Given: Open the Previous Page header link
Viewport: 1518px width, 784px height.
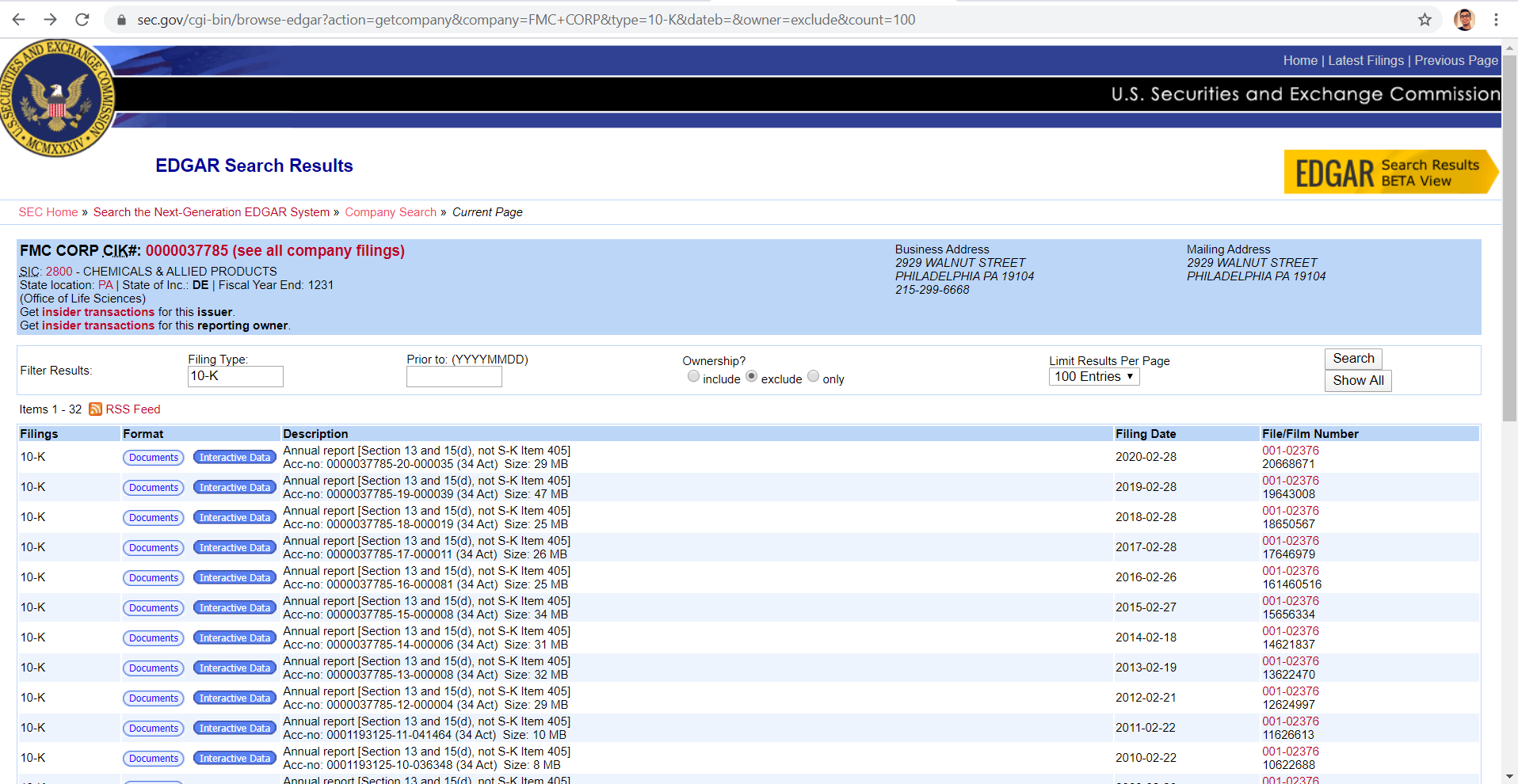Looking at the screenshot, I should point(1456,61).
